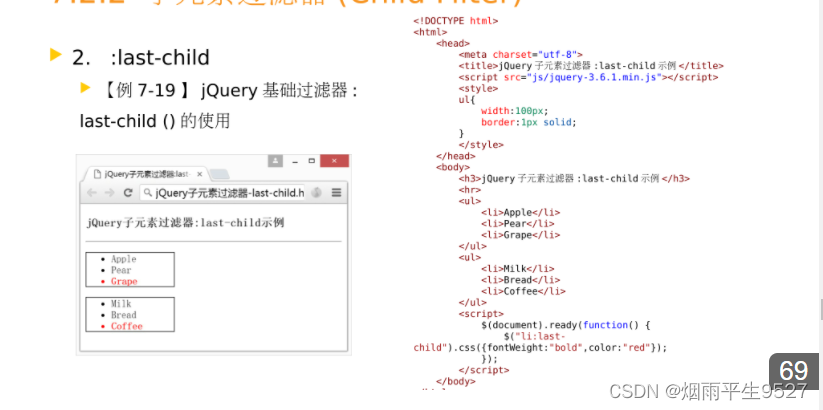The image size is (823, 410).
Task: Click the '<li>Grape</li>' code line
Action: (521, 235)
